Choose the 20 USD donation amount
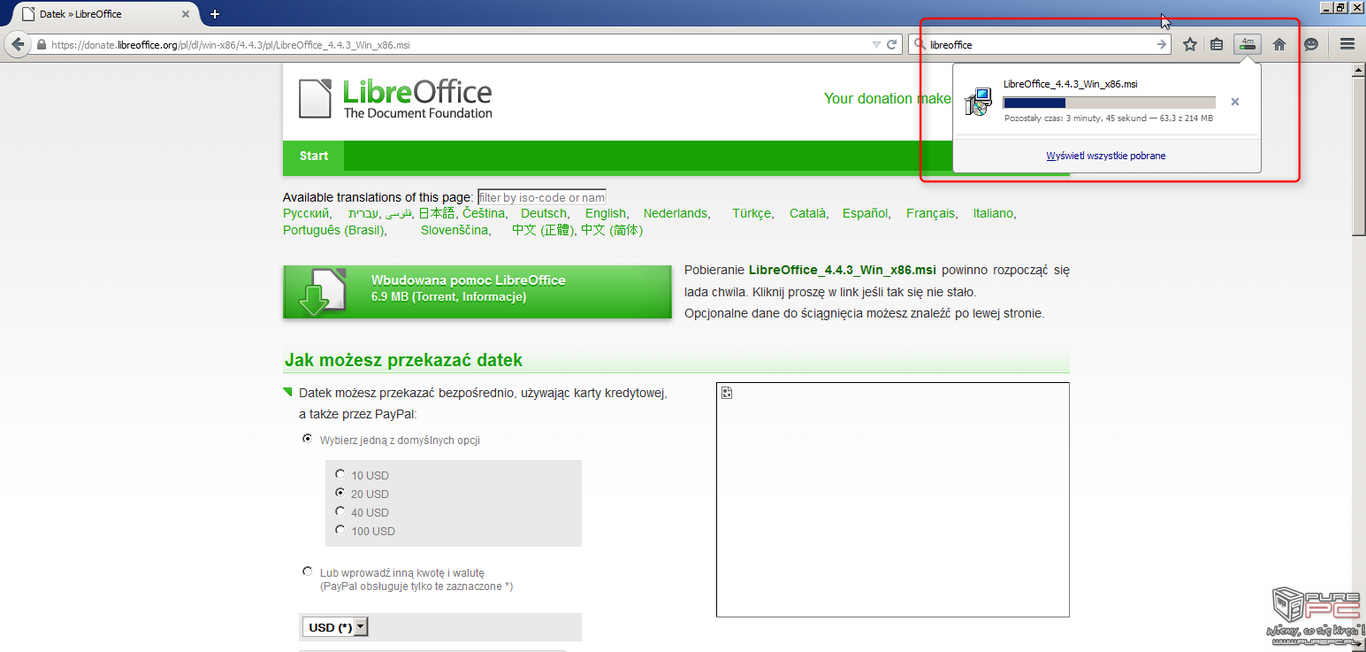 pyautogui.click(x=340, y=493)
